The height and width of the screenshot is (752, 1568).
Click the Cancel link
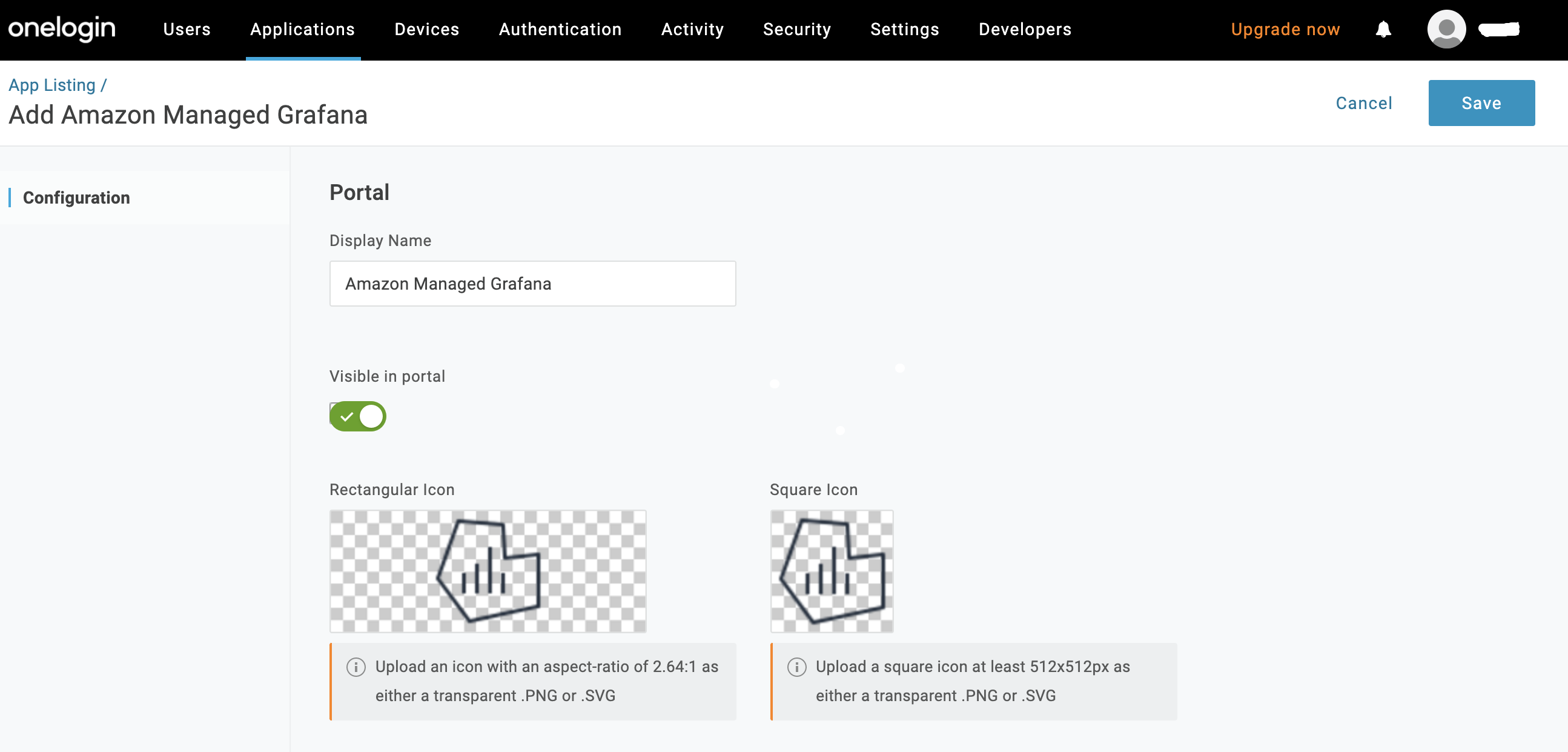(1363, 103)
